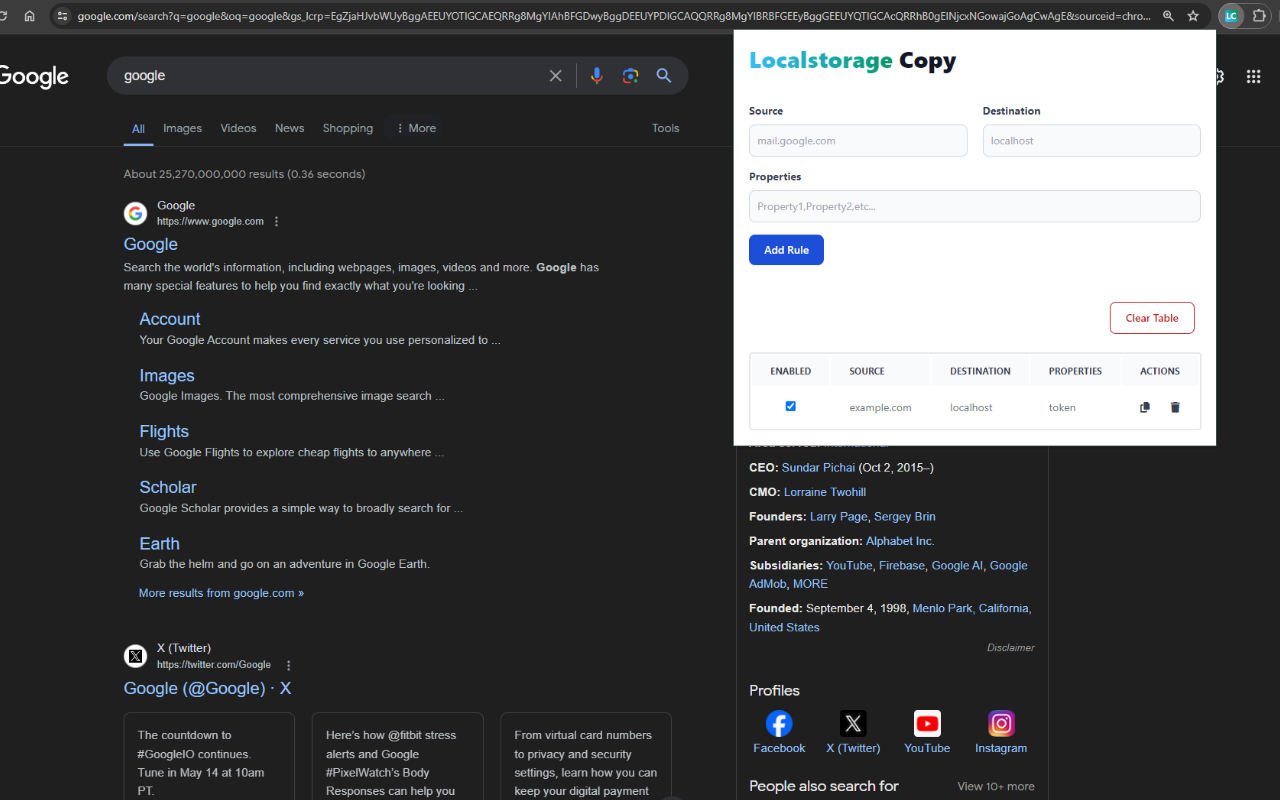Click the Clear Table button

(1152, 317)
